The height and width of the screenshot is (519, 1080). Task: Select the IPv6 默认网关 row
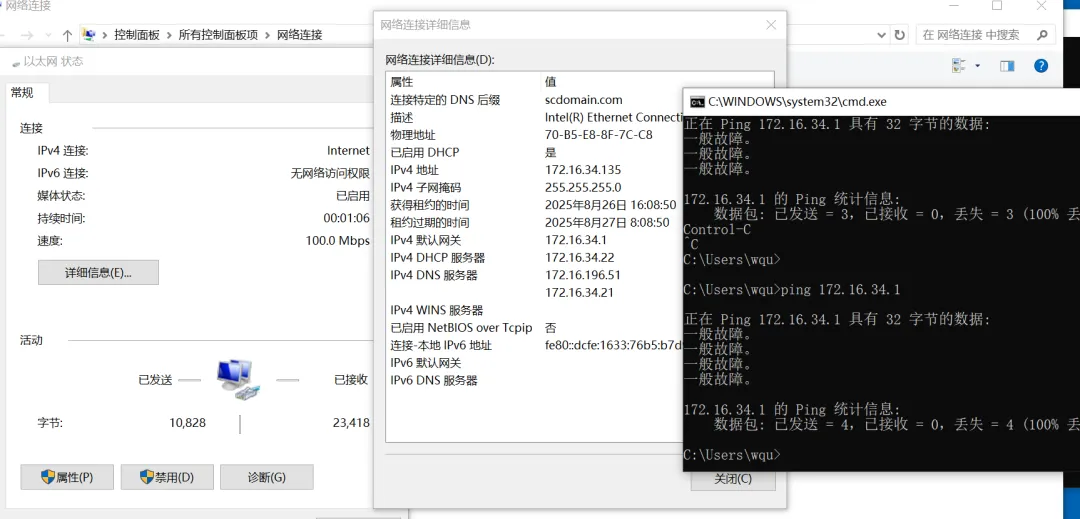click(x=534, y=363)
